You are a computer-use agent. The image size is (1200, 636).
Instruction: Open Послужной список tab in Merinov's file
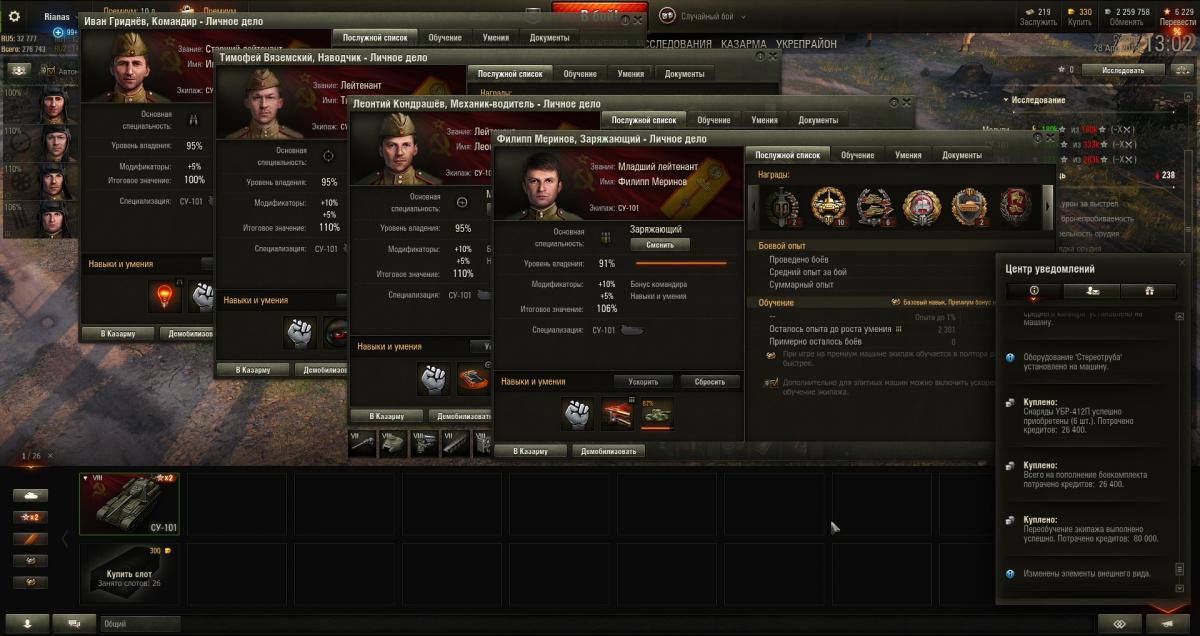point(787,155)
